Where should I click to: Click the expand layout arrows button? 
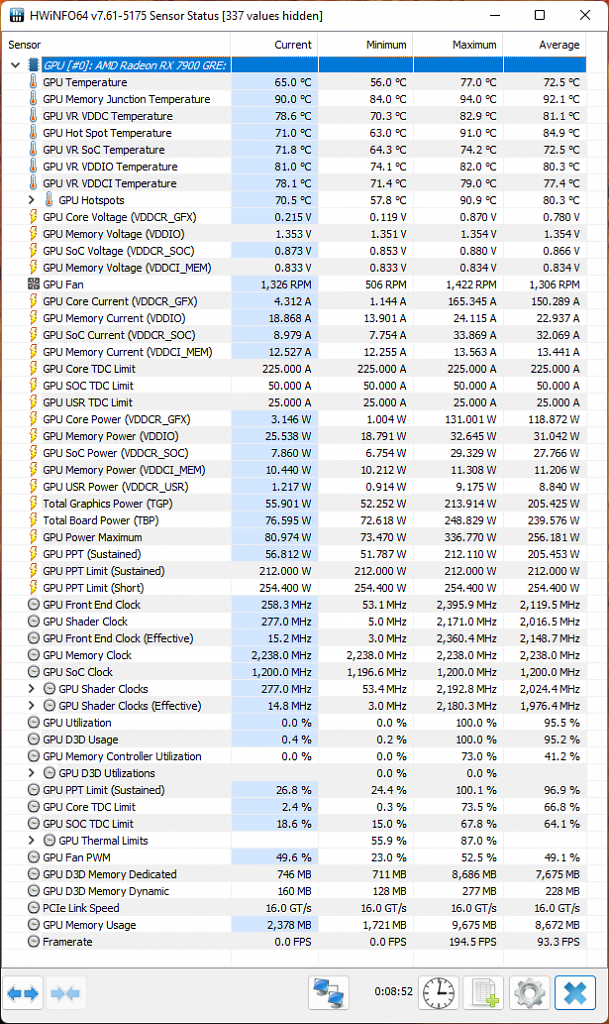point(23,993)
